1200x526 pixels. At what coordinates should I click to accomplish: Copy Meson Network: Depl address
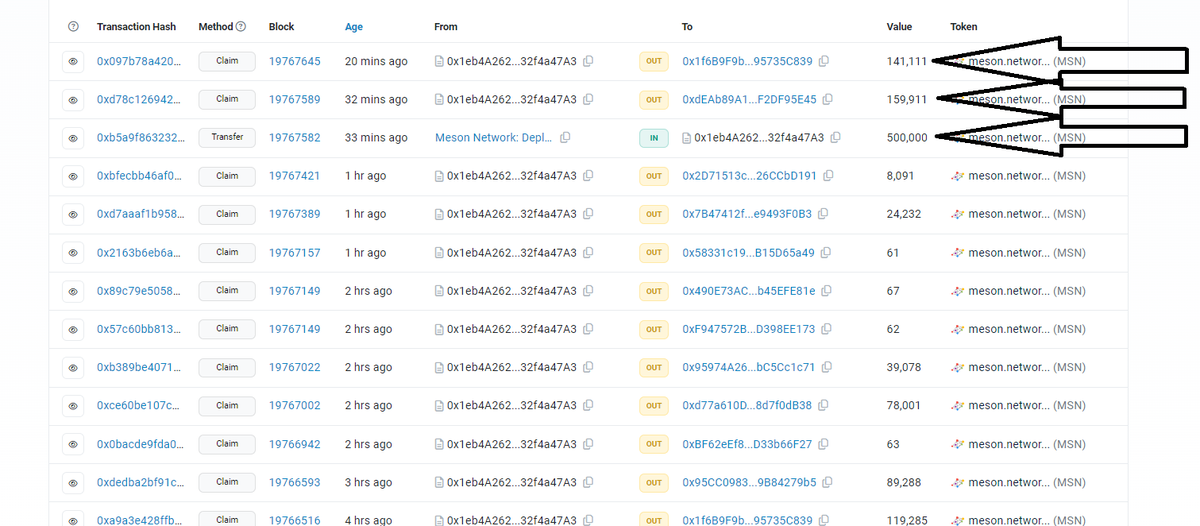(x=565, y=137)
